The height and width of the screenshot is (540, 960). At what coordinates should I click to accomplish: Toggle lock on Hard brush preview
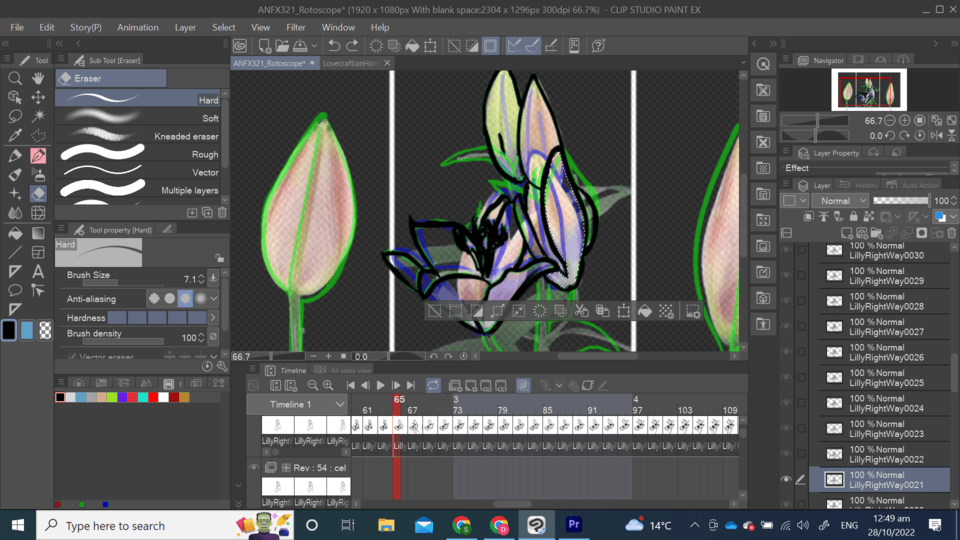[219, 258]
